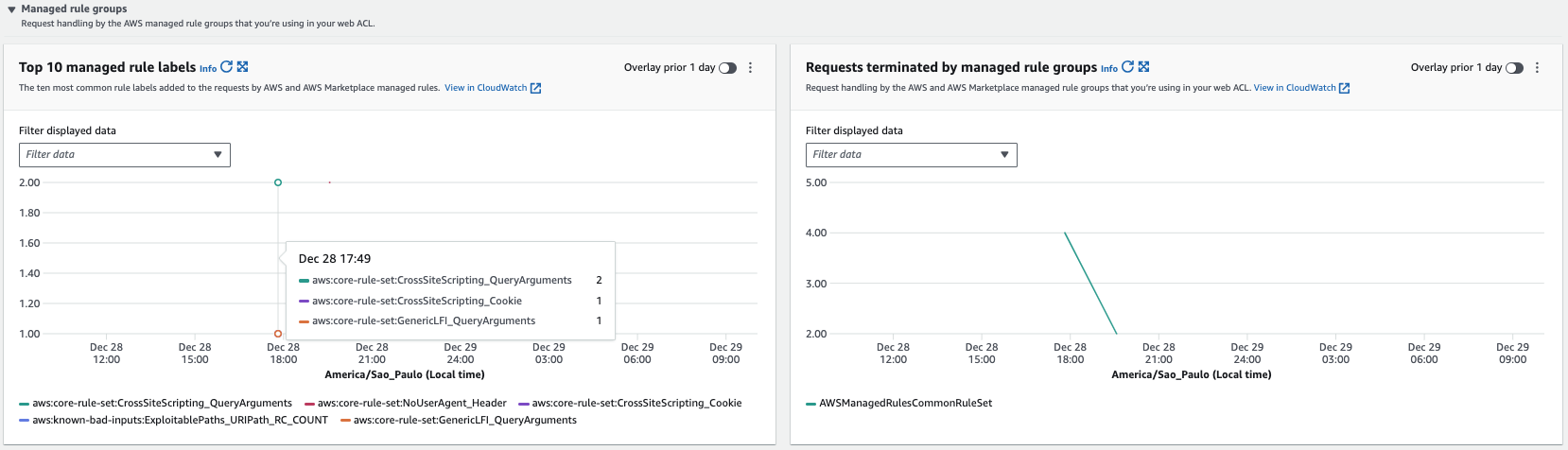
Task: Click external link icon beside right View in CloudWatch
Action: 1345,88
